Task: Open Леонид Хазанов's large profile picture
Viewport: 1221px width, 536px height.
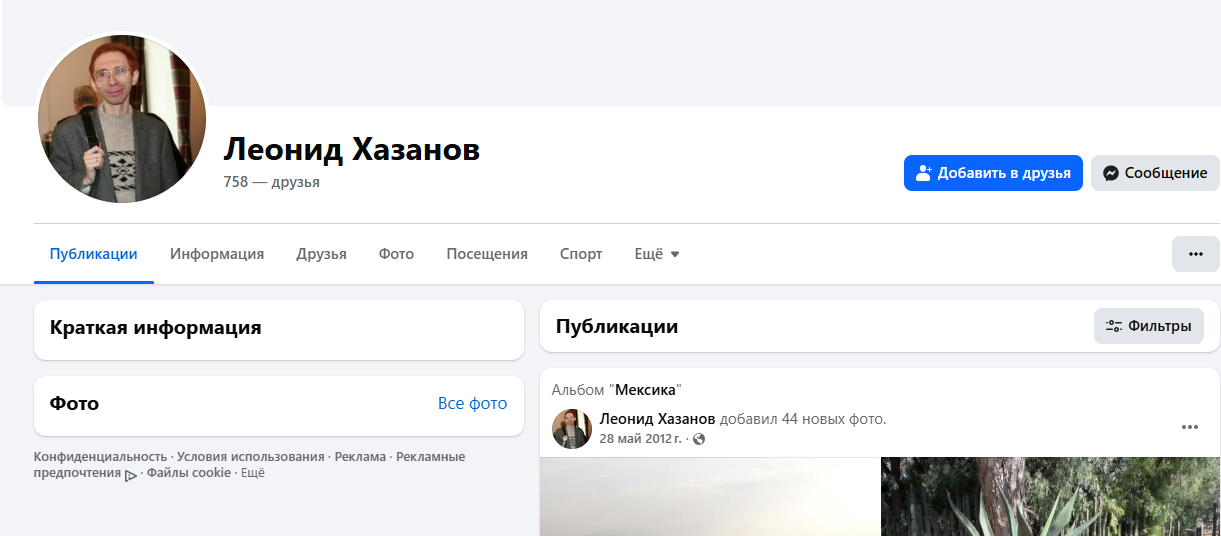Action: click(122, 118)
